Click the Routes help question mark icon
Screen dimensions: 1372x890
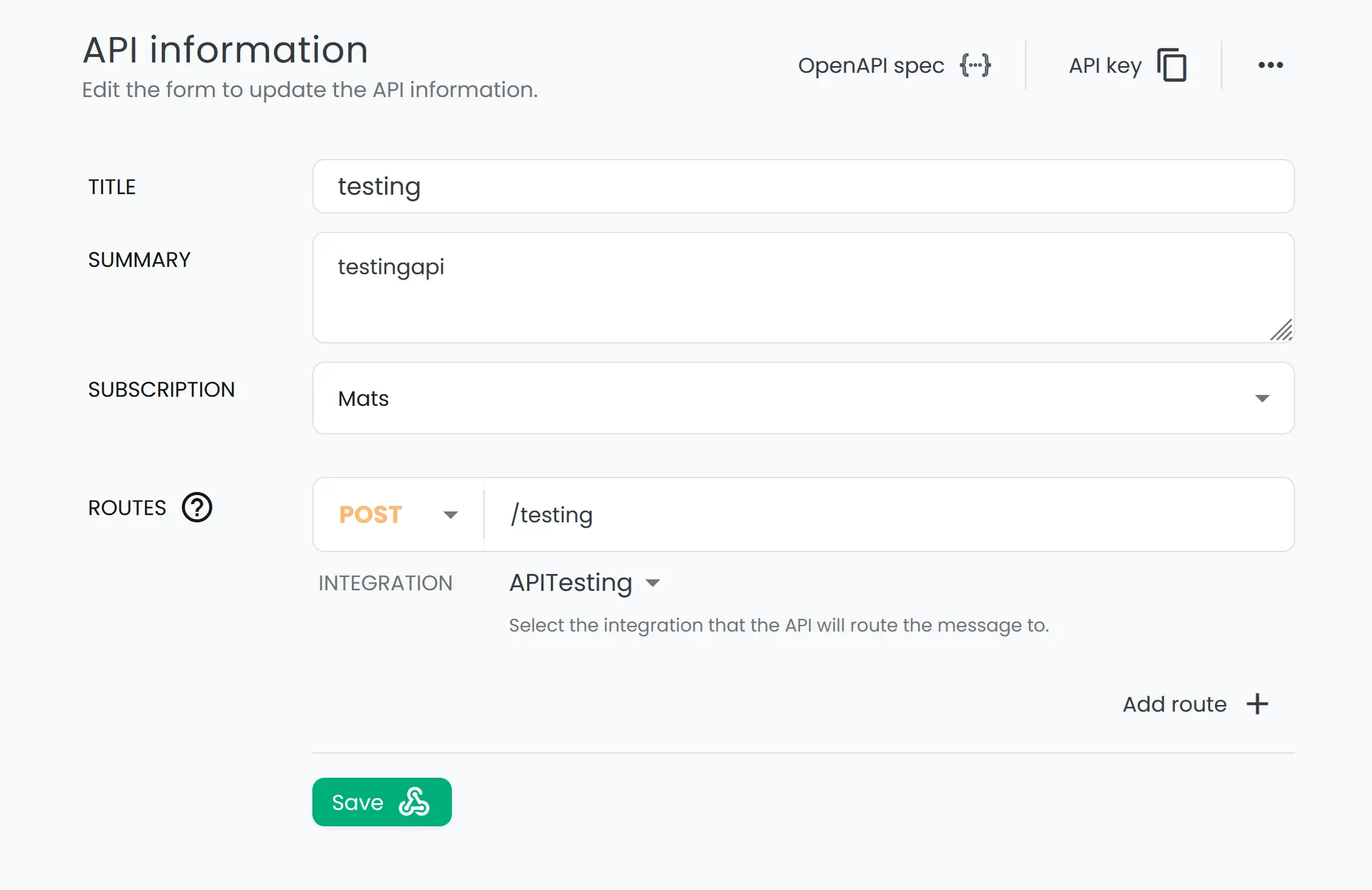click(197, 507)
